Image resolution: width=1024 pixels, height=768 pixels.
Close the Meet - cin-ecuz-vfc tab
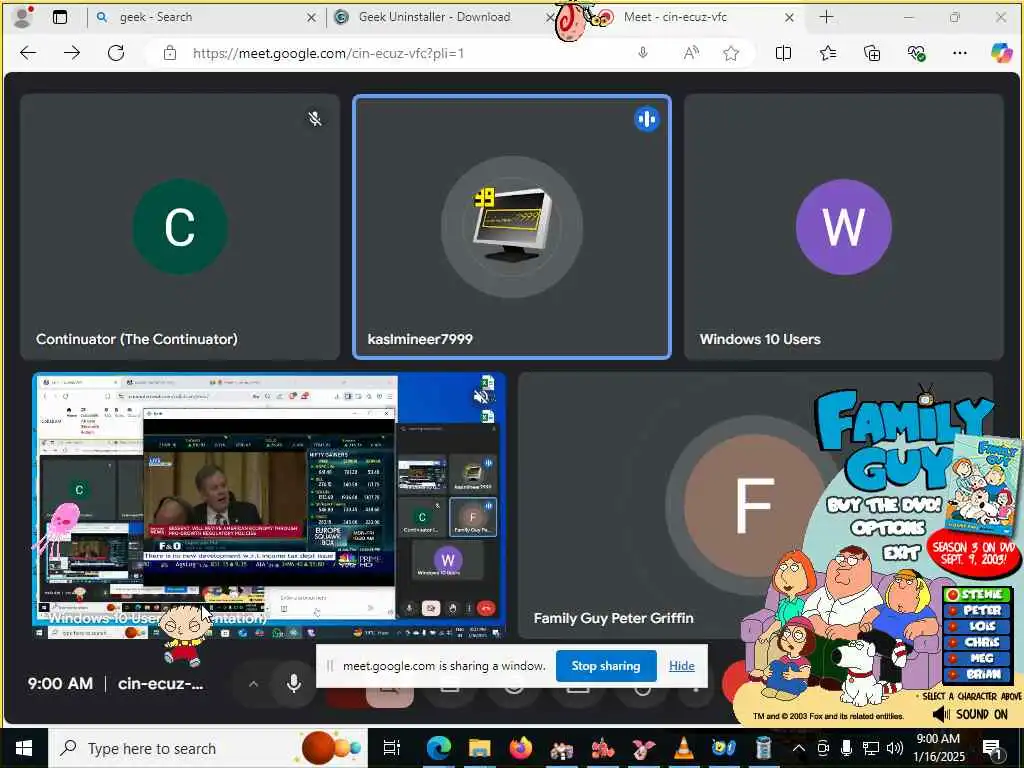pyautogui.click(x=789, y=18)
